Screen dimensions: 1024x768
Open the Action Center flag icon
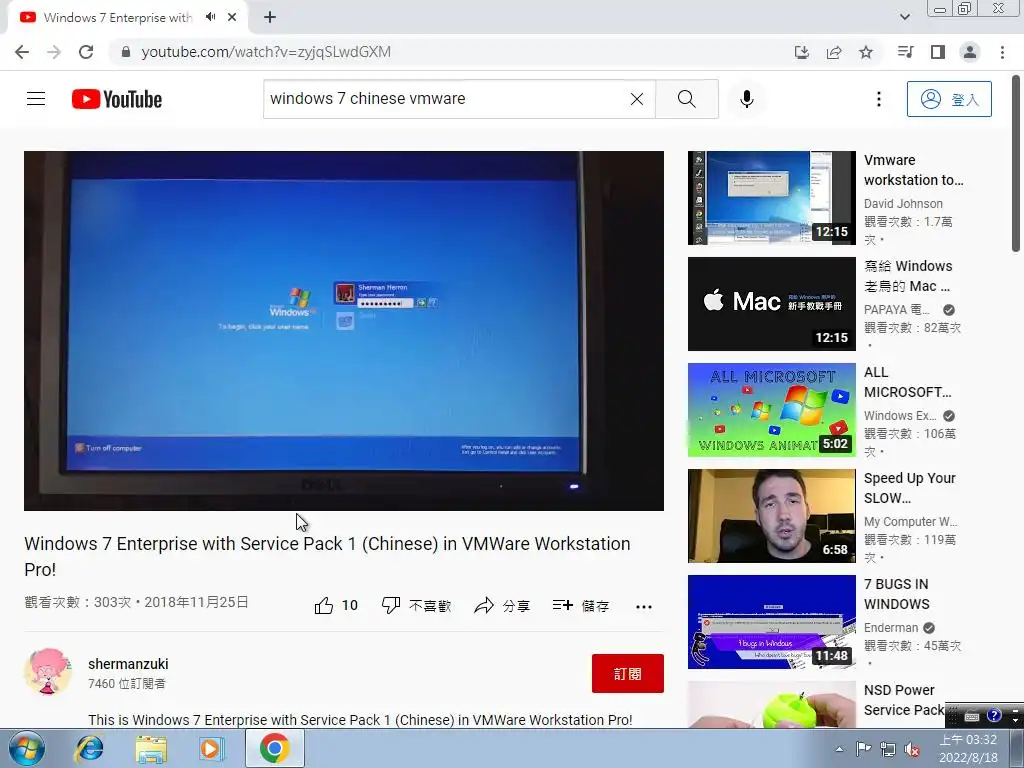click(863, 748)
